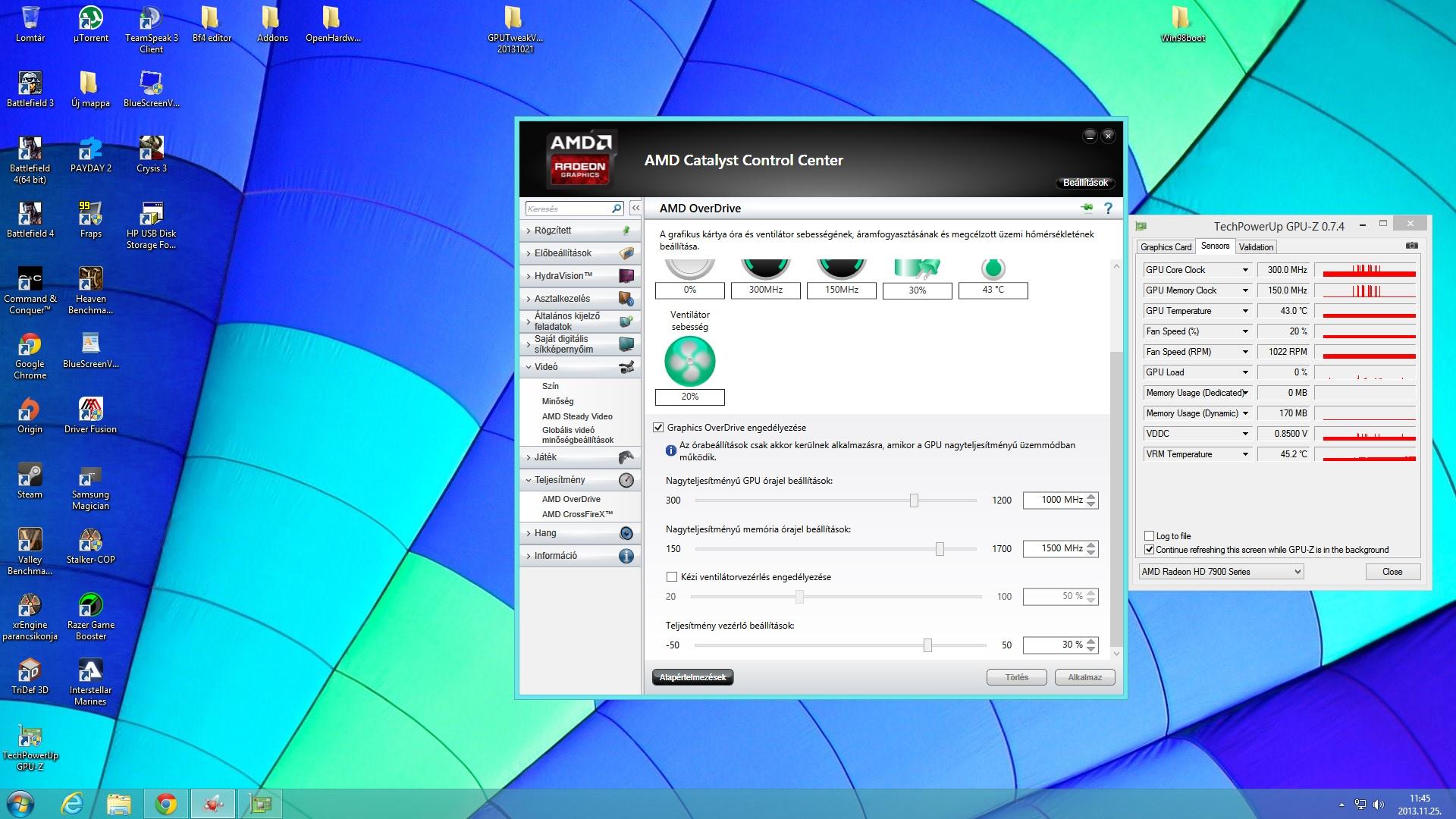Click the Alkalmaz button

click(1084, 677)
